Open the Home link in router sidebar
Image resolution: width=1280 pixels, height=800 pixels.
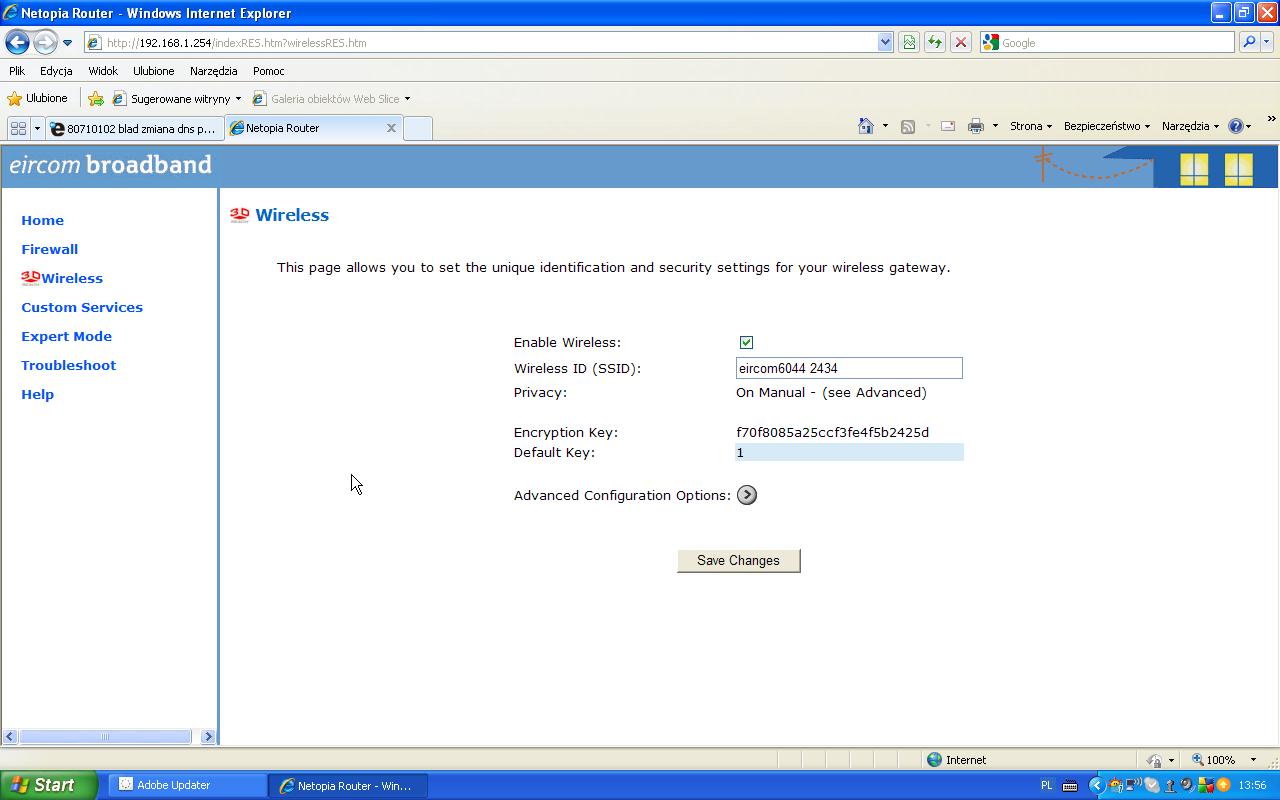[x=42, y=220]
